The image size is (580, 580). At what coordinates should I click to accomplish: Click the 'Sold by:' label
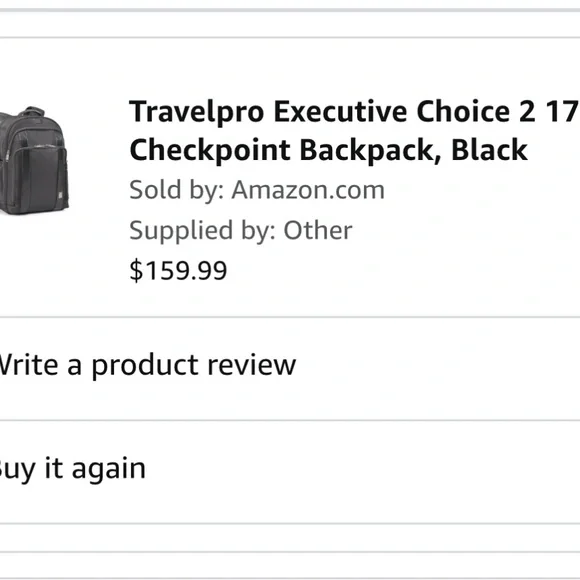176,190
